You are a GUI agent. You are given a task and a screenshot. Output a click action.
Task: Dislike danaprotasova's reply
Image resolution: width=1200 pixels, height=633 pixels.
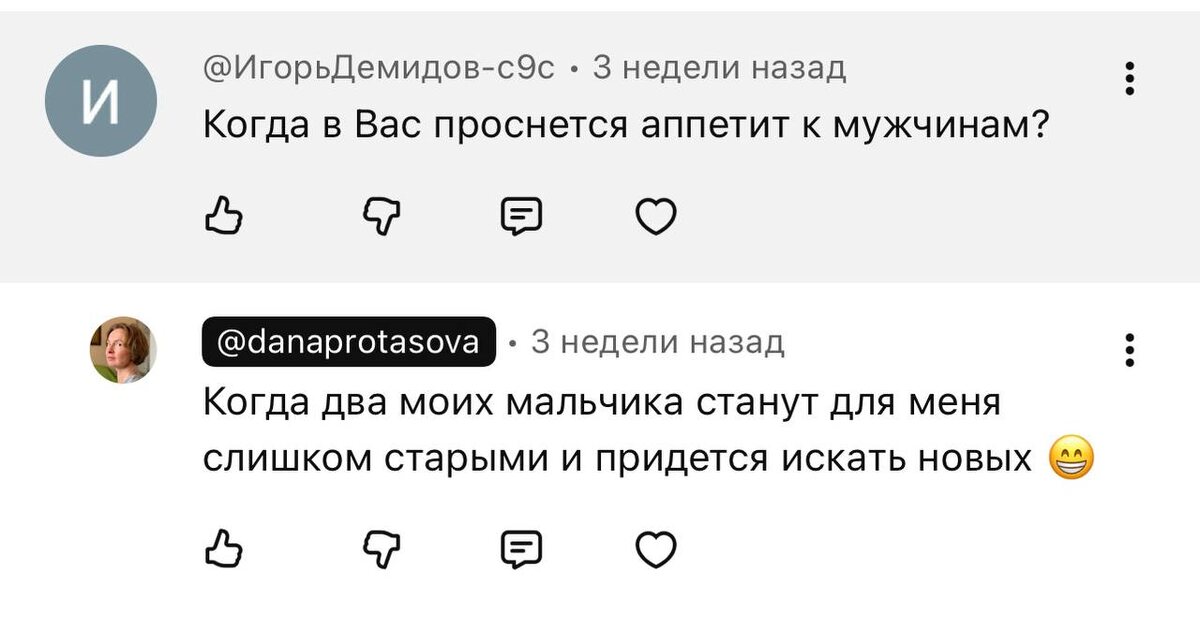point(383,547)
